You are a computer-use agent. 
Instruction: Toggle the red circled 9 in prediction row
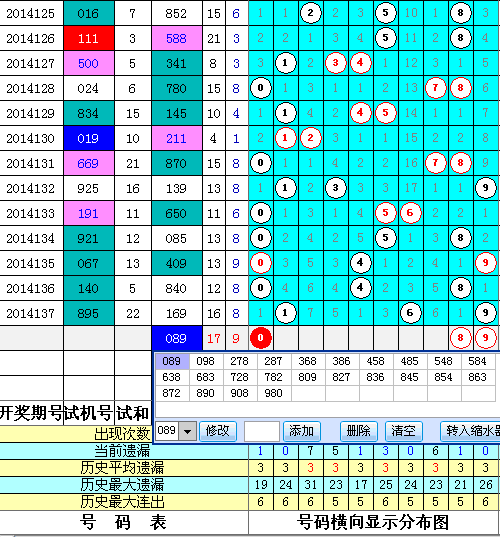(x=486, y=338)
